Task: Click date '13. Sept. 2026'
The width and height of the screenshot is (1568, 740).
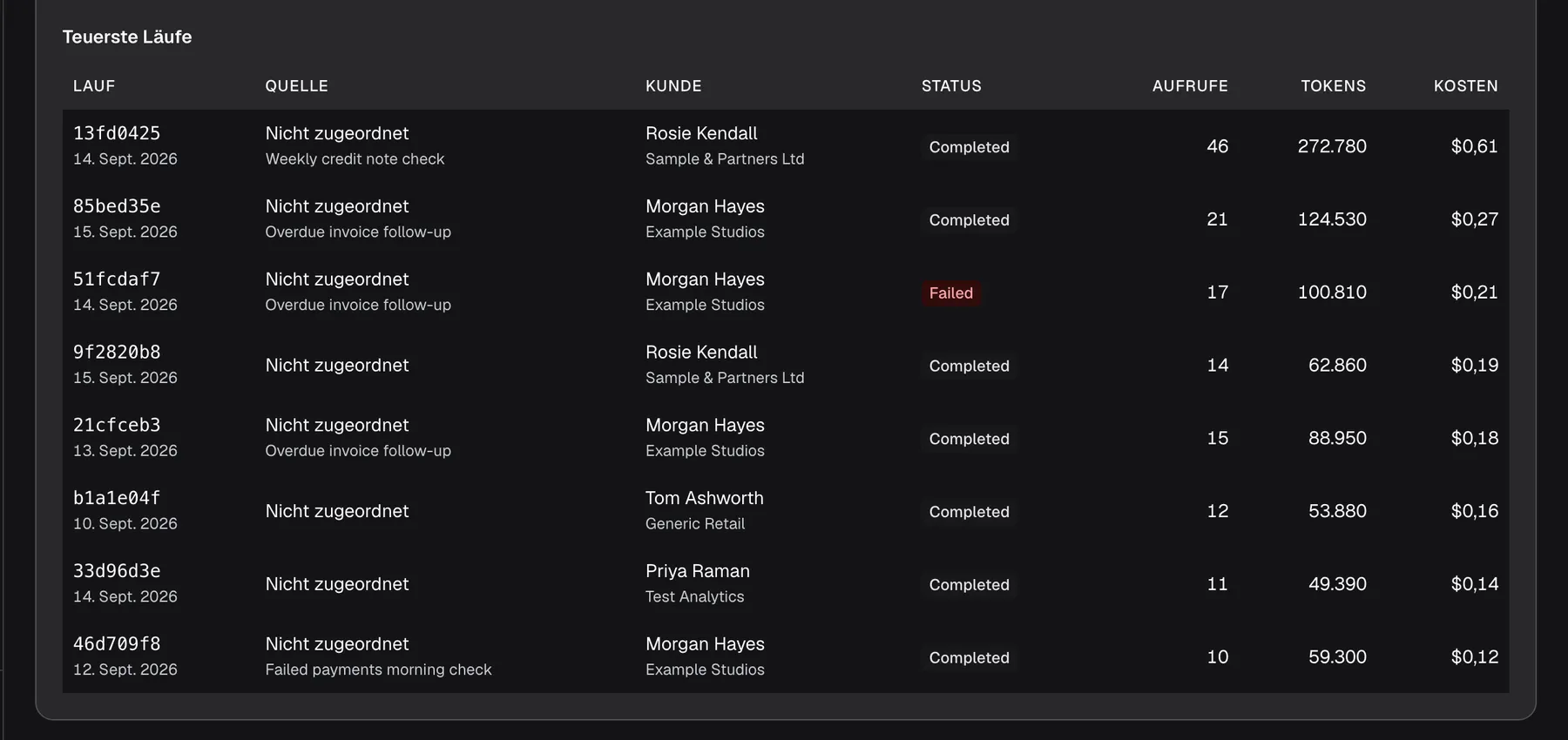Action: 125,451
